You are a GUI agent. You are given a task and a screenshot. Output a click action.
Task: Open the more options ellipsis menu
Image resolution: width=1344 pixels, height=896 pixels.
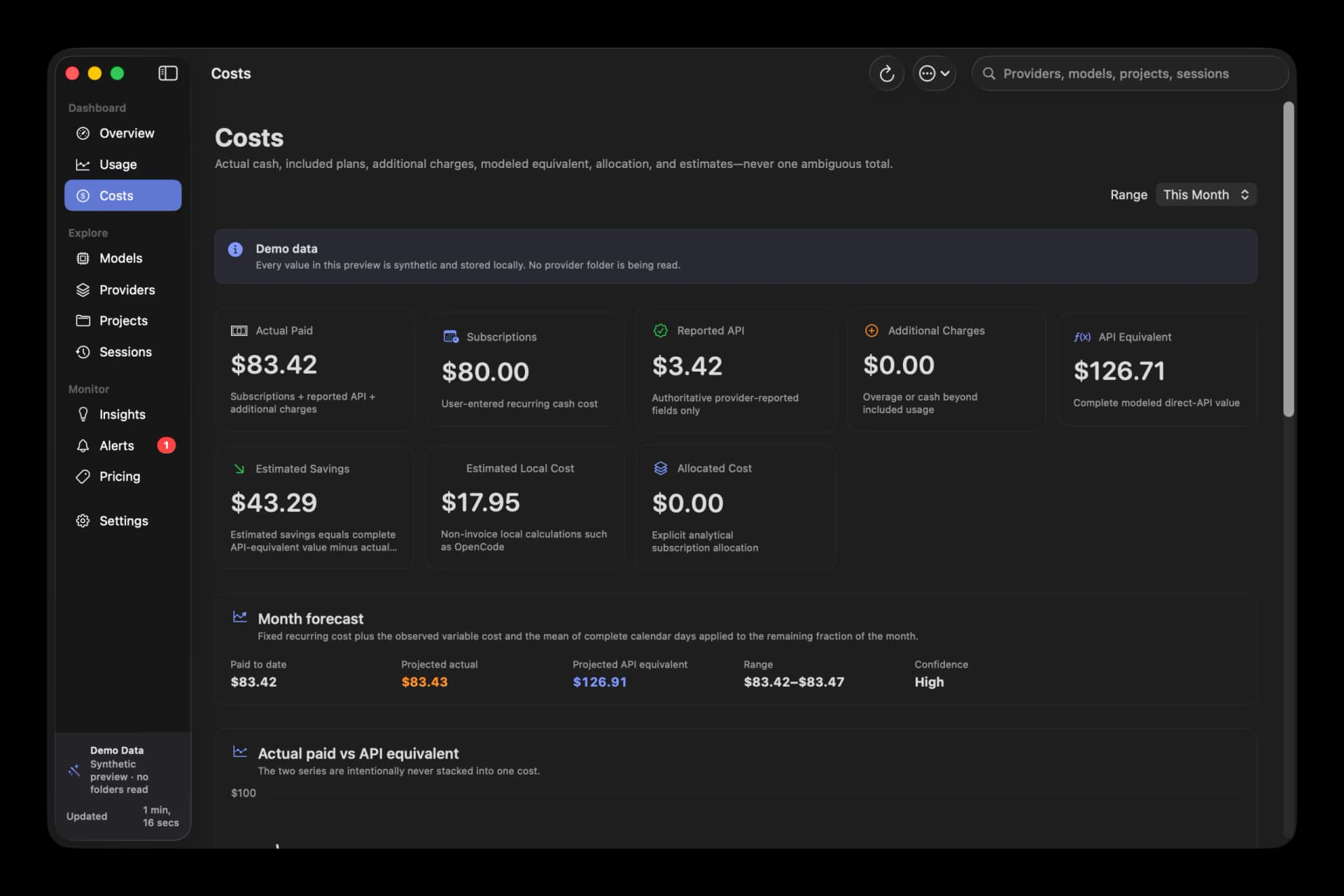[934, 73]
